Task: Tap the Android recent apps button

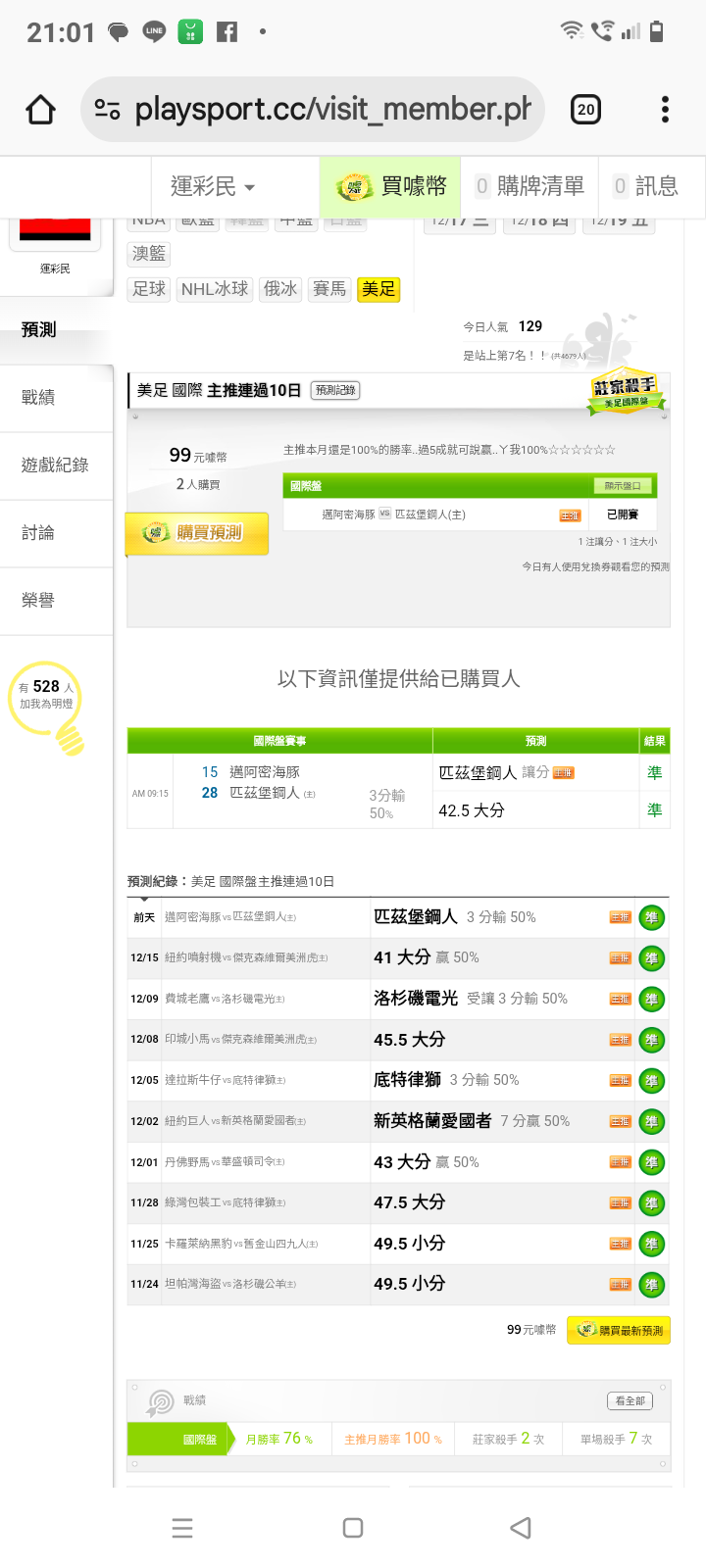Action: pyautogui.click(x=182, y=1528)
